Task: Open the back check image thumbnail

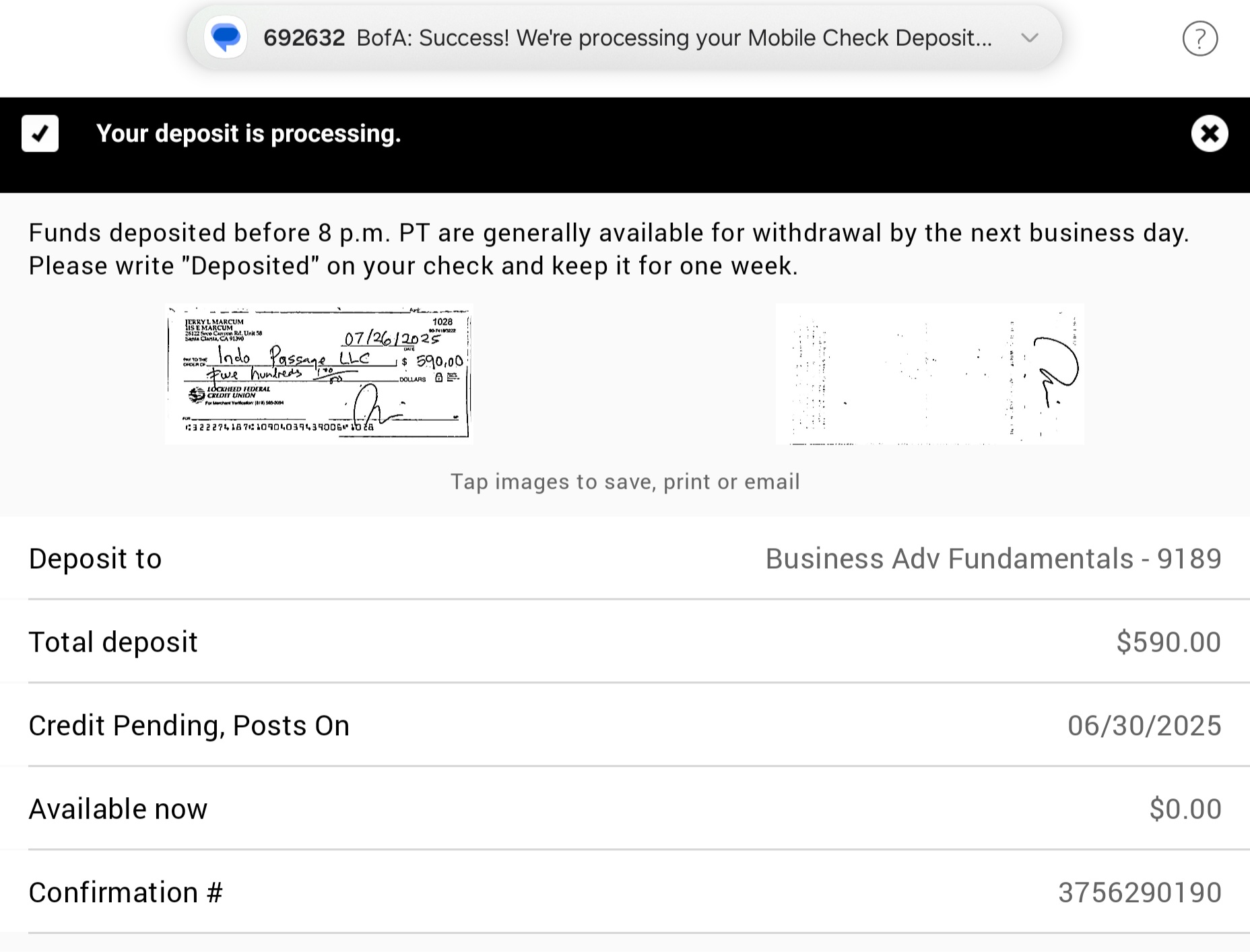Action: pos(929,374)
